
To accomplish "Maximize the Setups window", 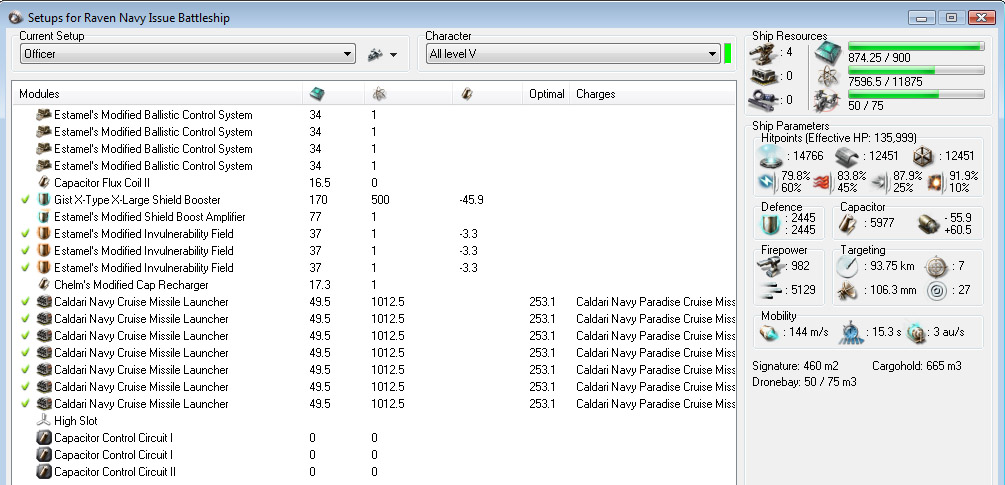I will tap(951, 18).
